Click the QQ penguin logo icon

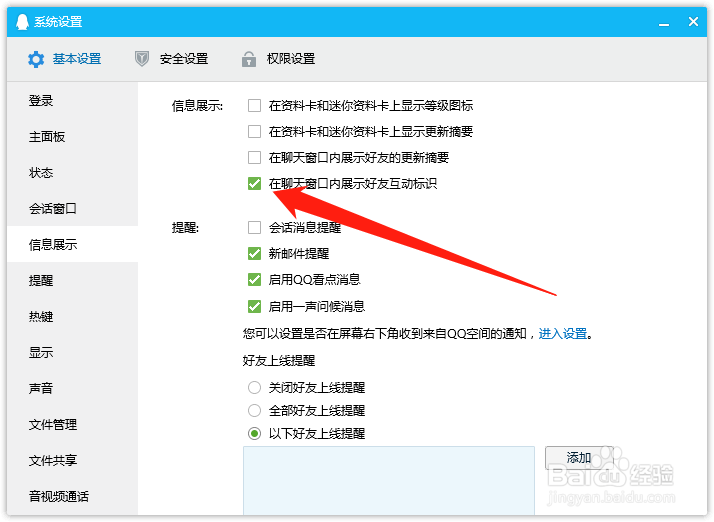[22, 21]
